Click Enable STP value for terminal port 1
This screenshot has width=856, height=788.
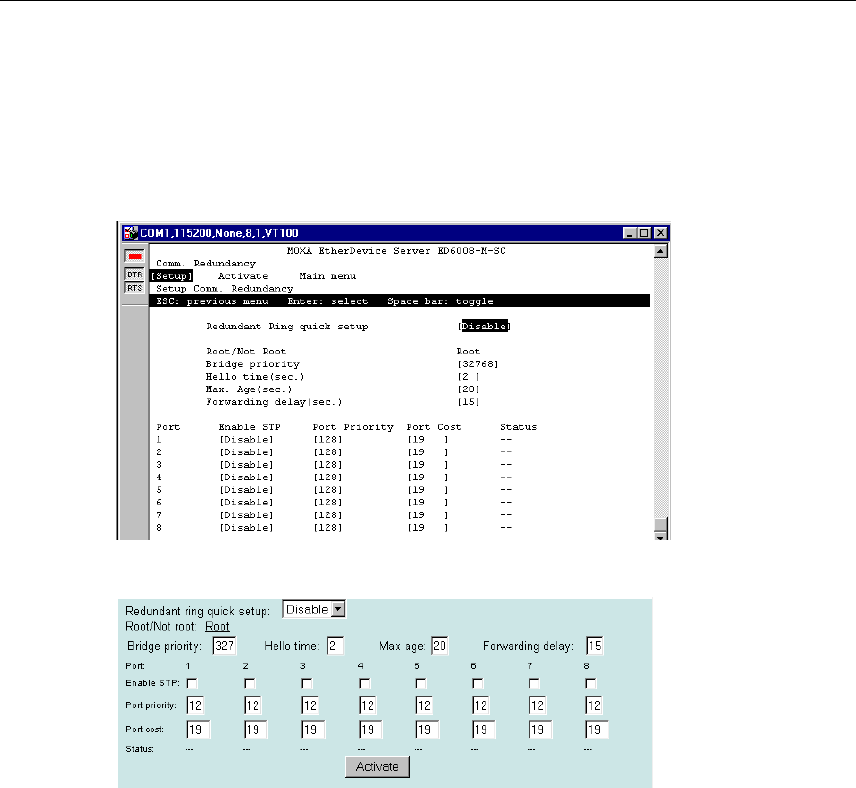[x=246, y=440]
